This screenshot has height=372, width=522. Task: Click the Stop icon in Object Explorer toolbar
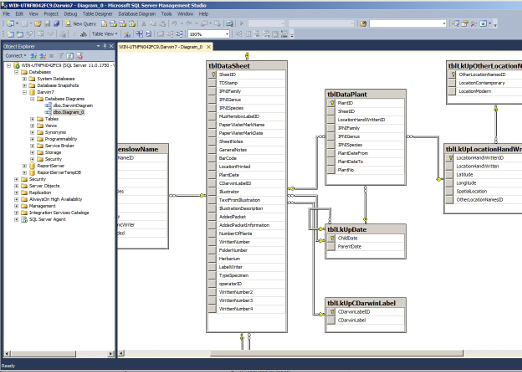pyautogui.click(x=51, y=56)
